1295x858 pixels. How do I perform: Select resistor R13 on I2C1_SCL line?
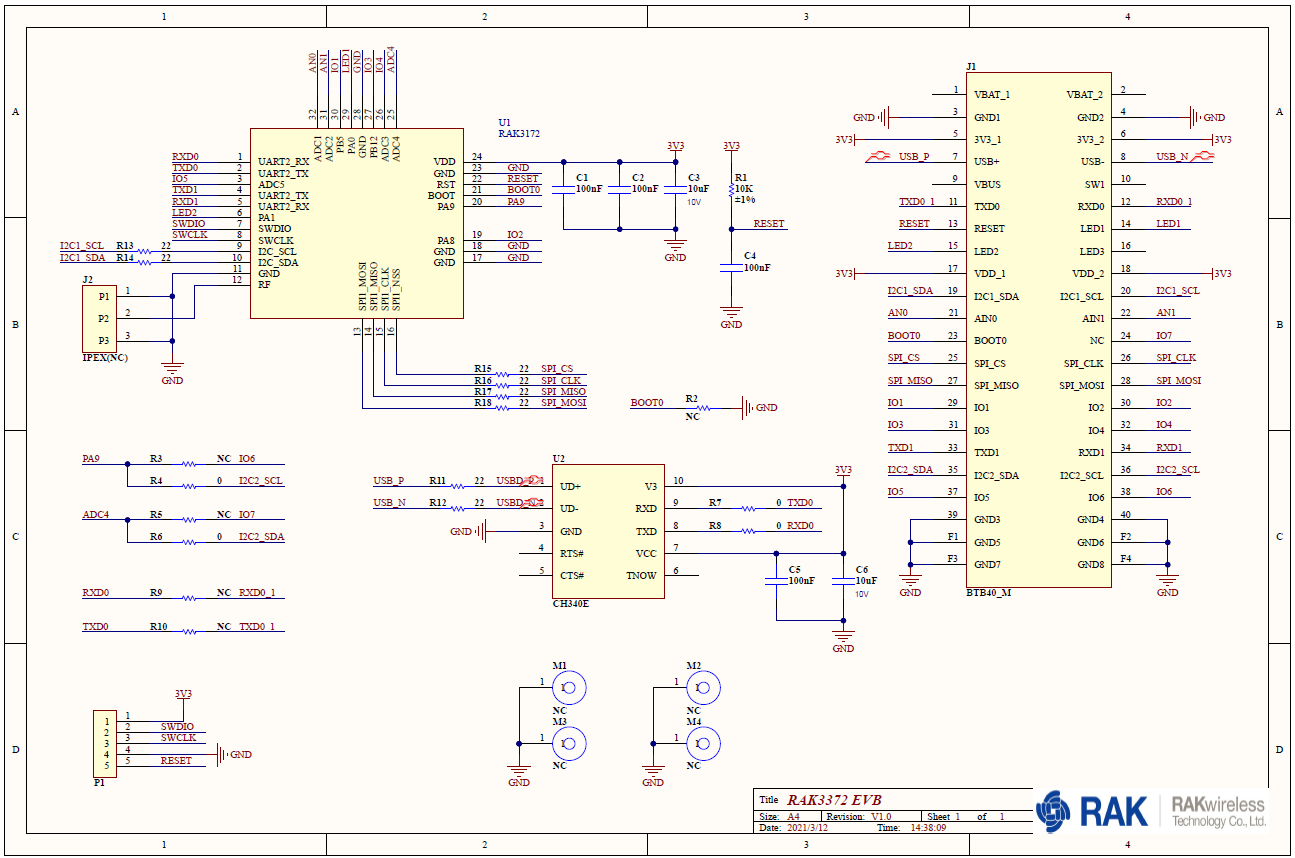[144, 251]
